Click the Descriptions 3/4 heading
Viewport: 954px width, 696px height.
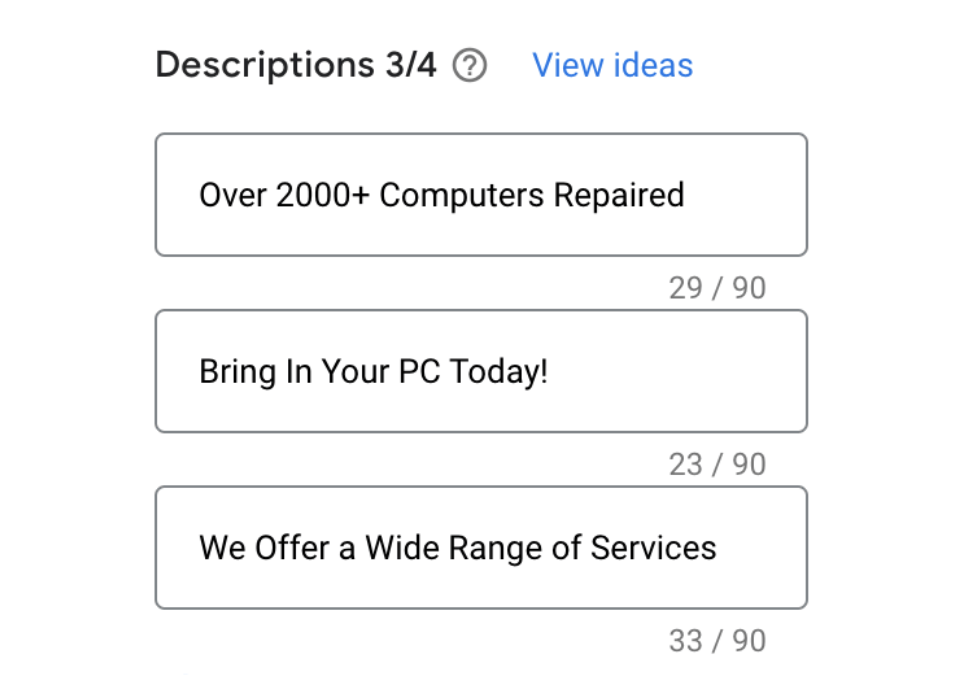[296, 66]
